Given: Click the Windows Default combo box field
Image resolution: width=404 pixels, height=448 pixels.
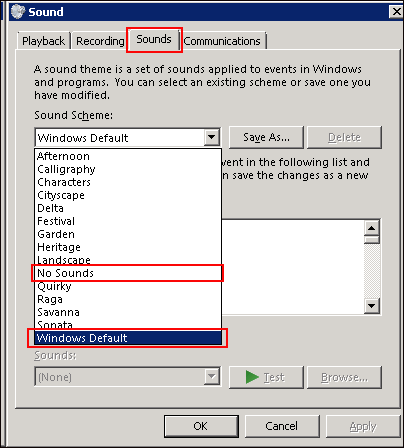Looking at the screenshot, I should pyautogui.click(x=128, y=137).
